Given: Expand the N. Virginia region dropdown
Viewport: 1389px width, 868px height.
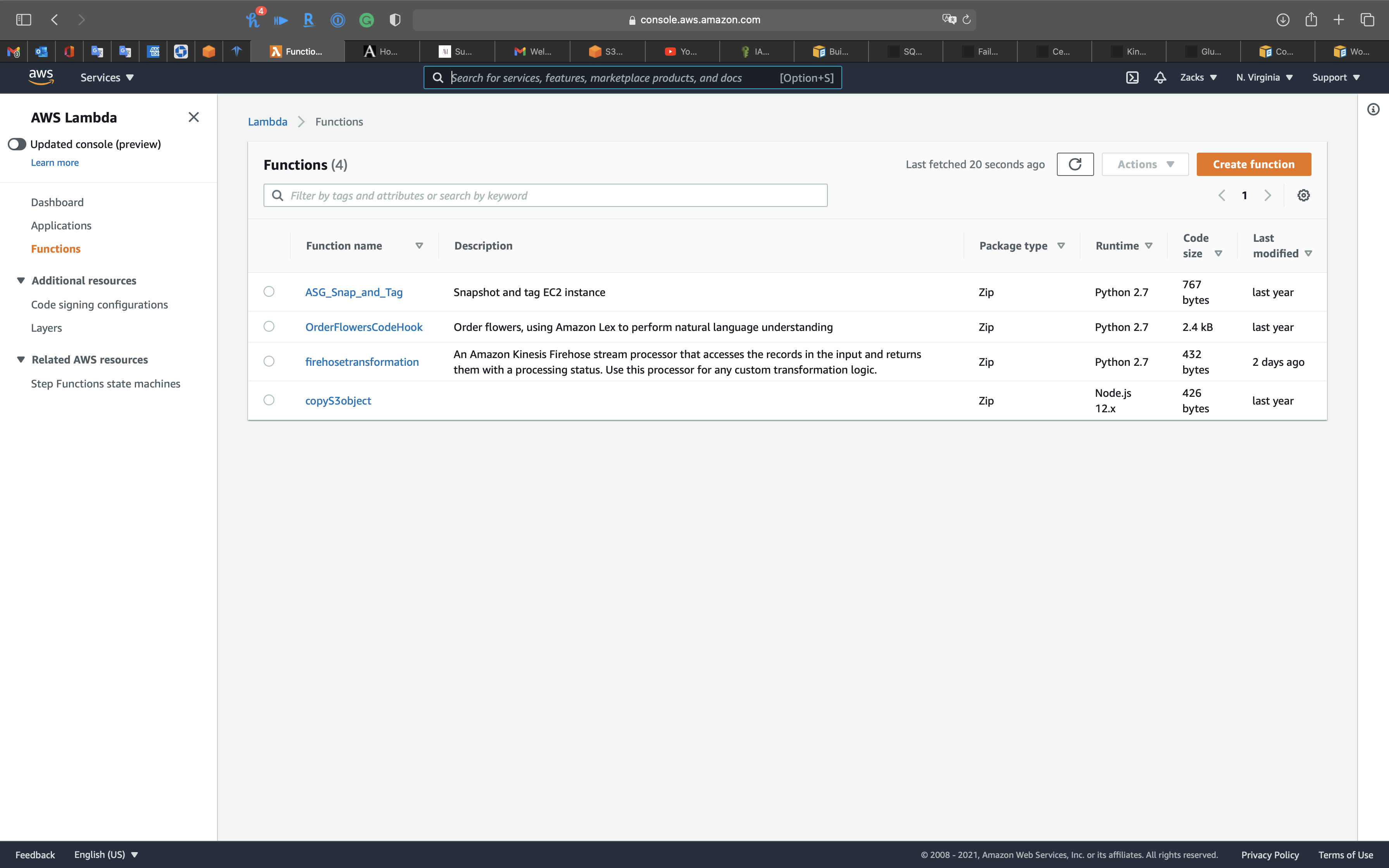Looking at the screenshot, I should [x=1264, y=77].
